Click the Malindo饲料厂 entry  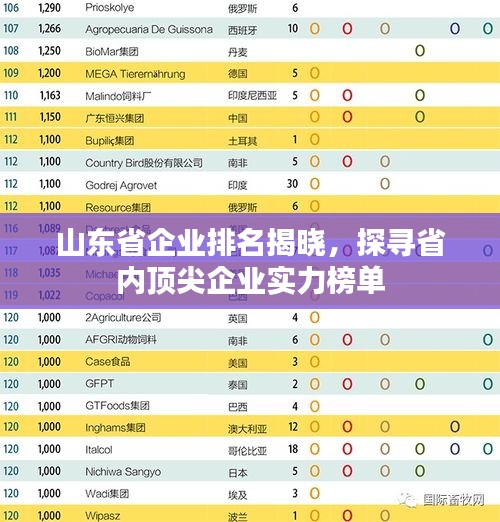pos(118,96)
